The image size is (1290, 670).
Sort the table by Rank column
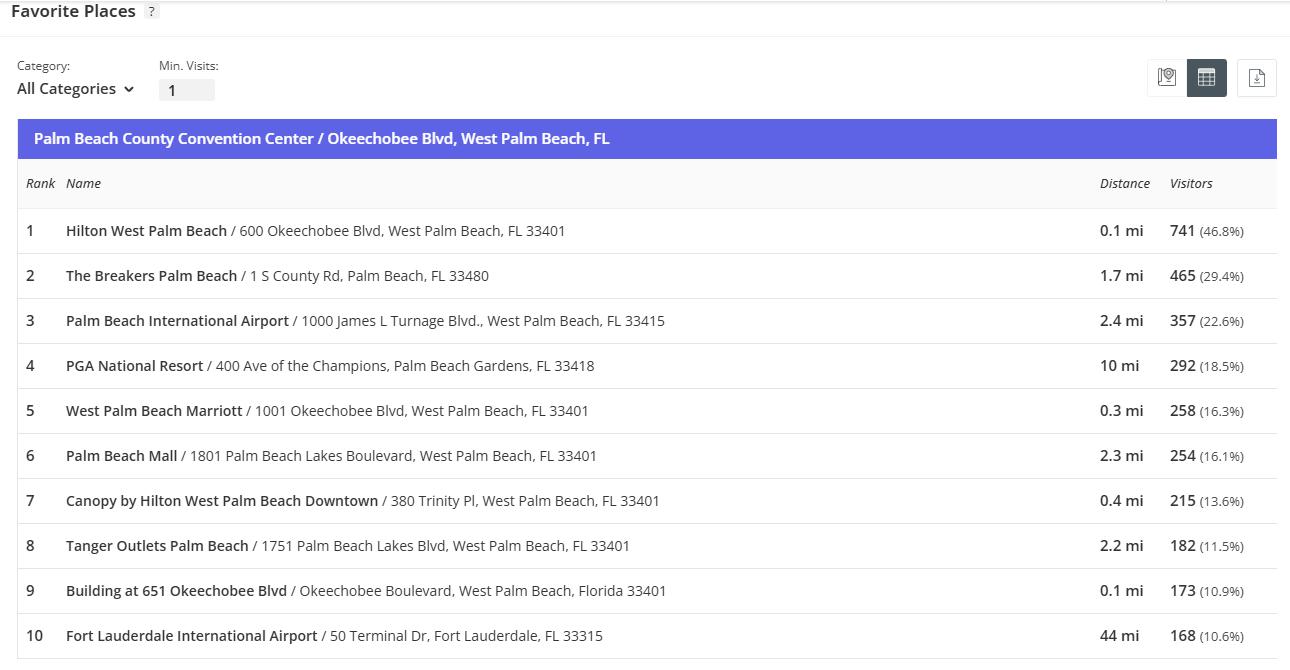pos(41,184)
